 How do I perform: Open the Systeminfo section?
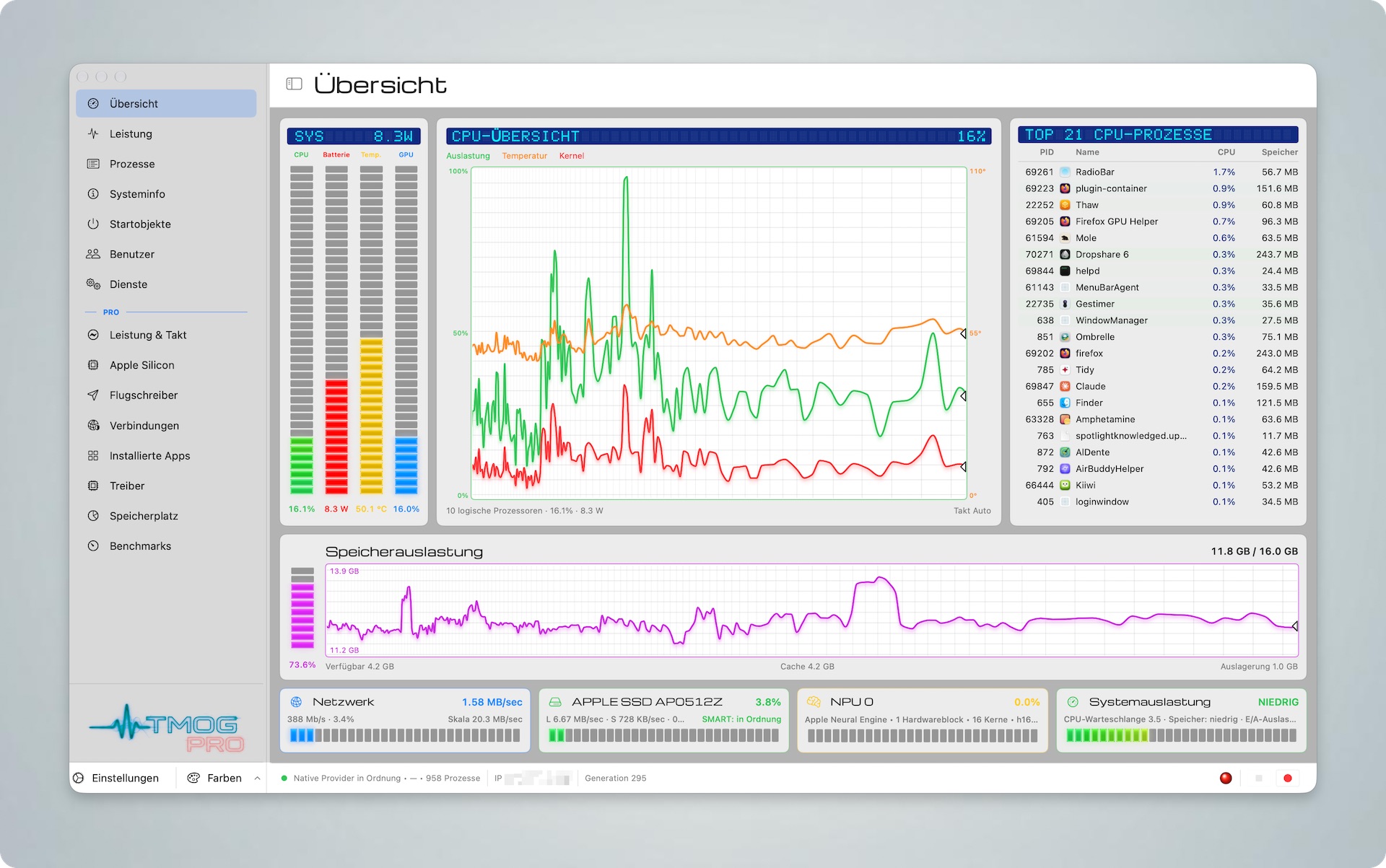[166, 194]
